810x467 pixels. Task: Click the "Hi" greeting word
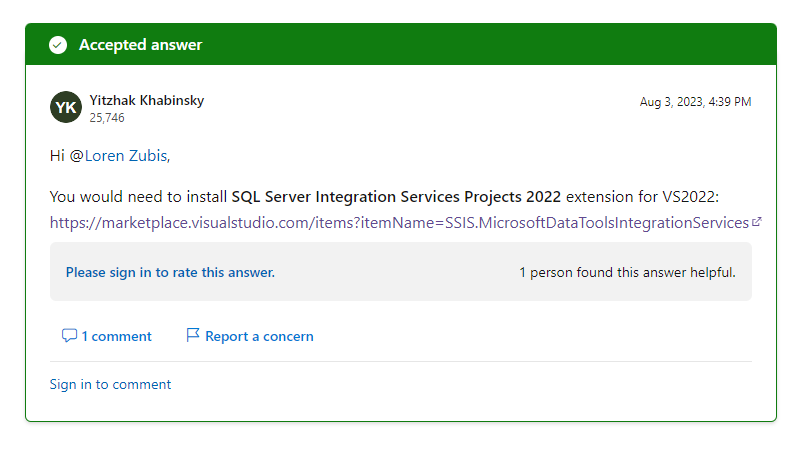57,155
